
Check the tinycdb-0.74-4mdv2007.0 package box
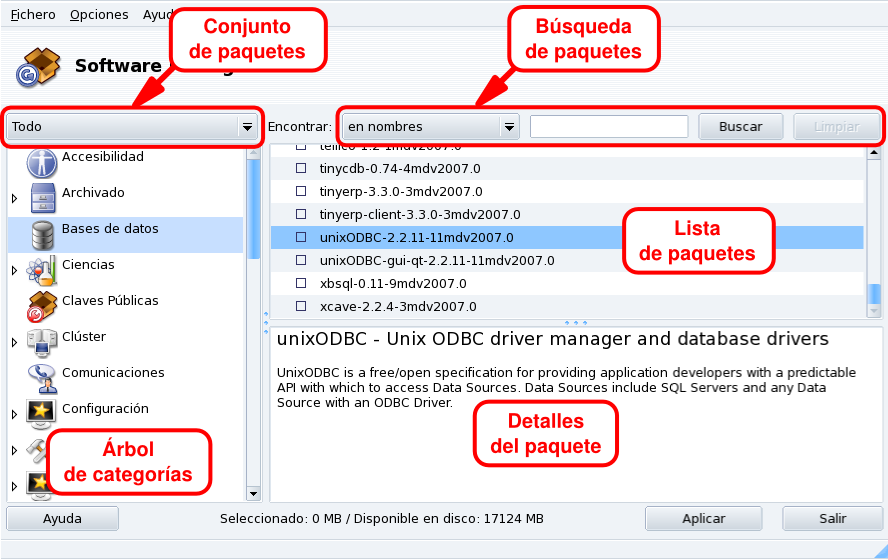pos(300,169)
